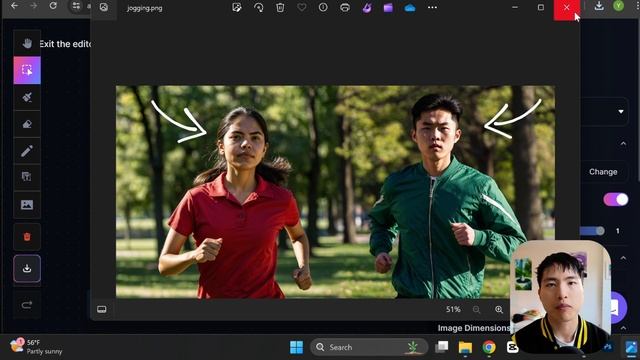Pick the eraser tool in editor sidebar
Screen dimensions: 640x360
coord(27,124)
